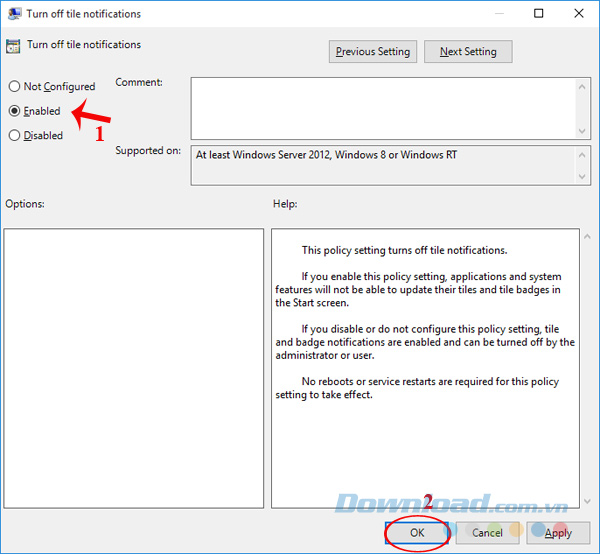Click Comment box scroll down arrow
The width and height of the screenshot is (600, 554).
[x=582, y=131]
